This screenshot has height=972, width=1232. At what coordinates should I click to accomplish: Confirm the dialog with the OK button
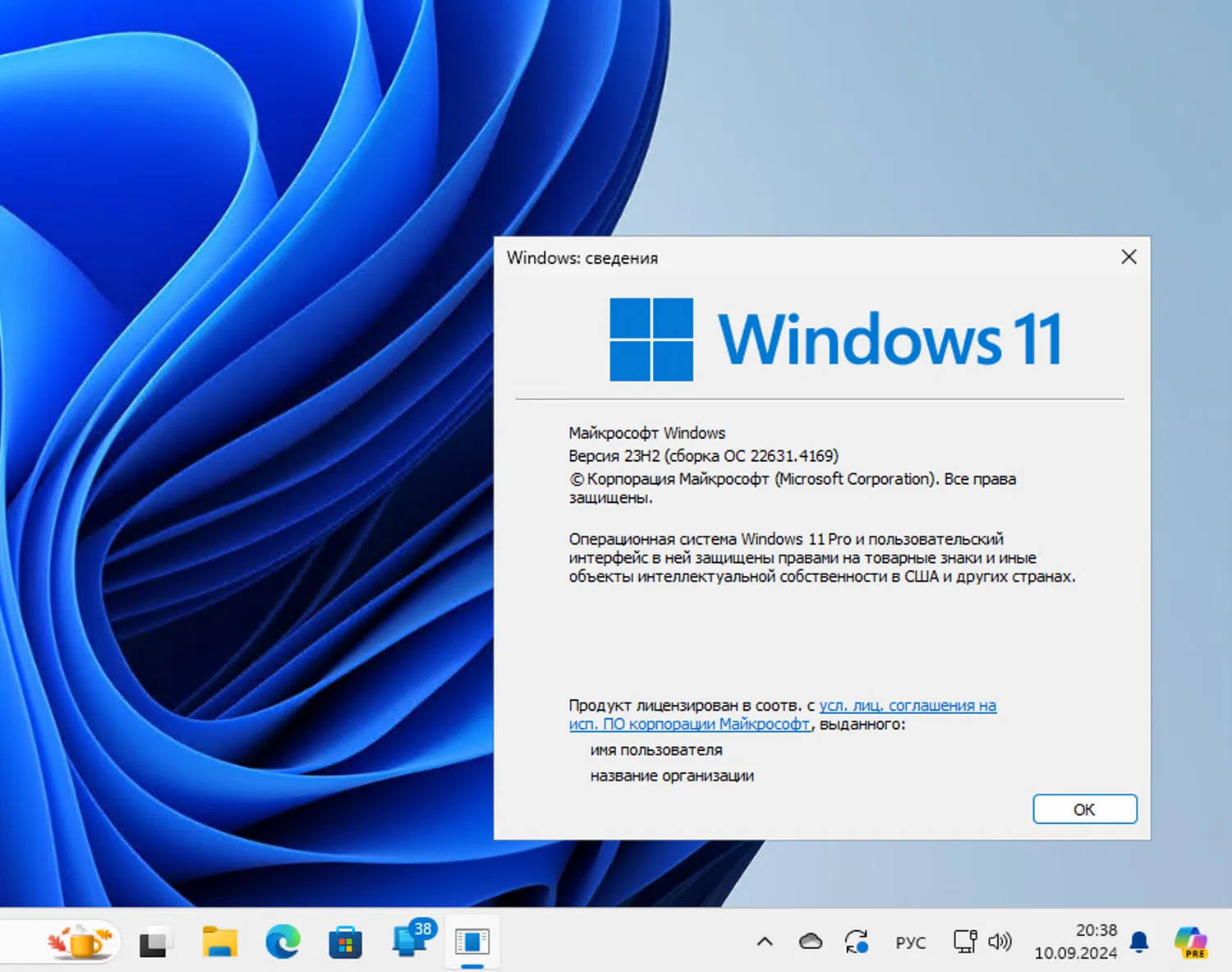tap(1084, 809)
